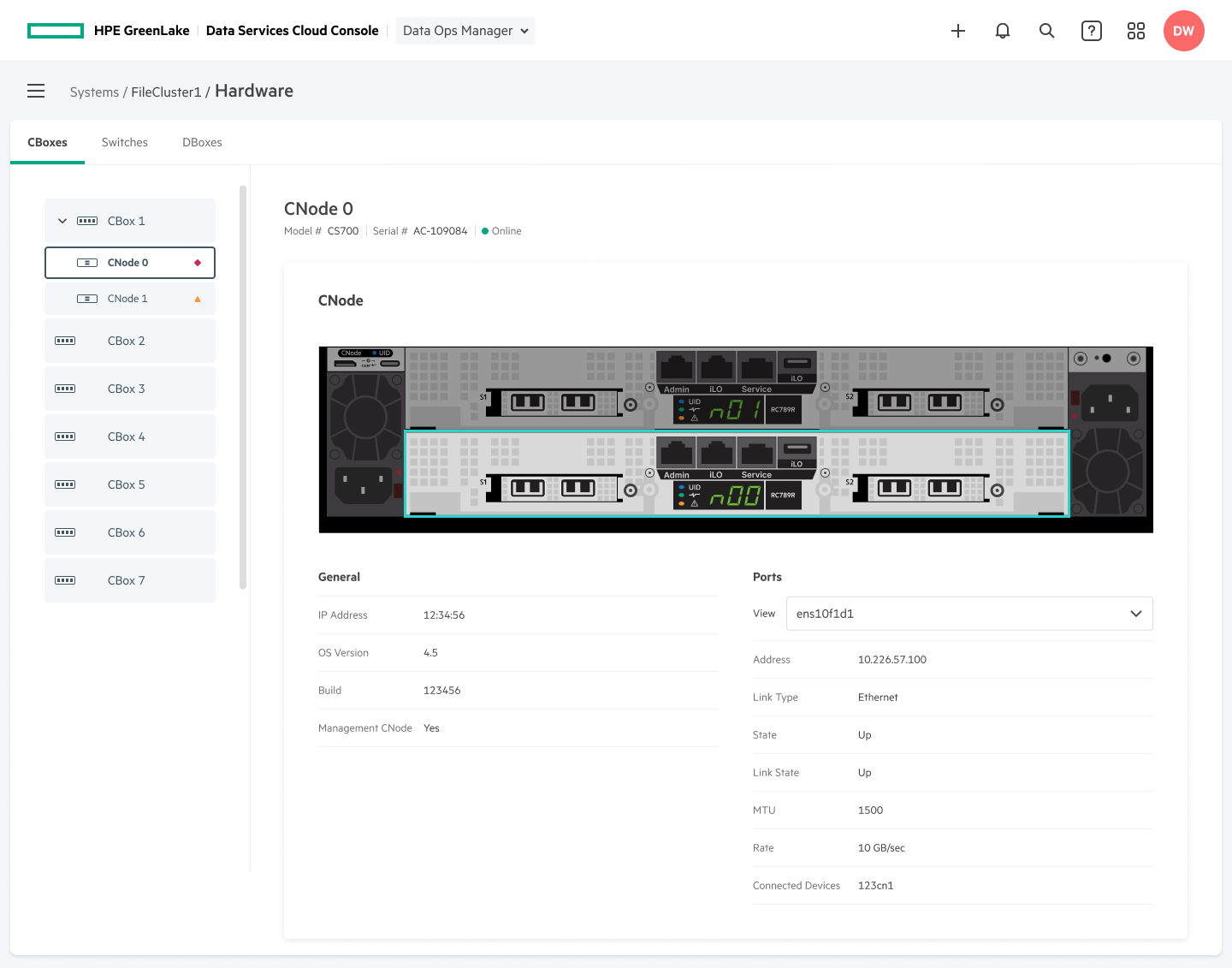Click the sidebar vertical scrollbar
The height and width of the screenshot is (968, 1232).
pos(243,387)
